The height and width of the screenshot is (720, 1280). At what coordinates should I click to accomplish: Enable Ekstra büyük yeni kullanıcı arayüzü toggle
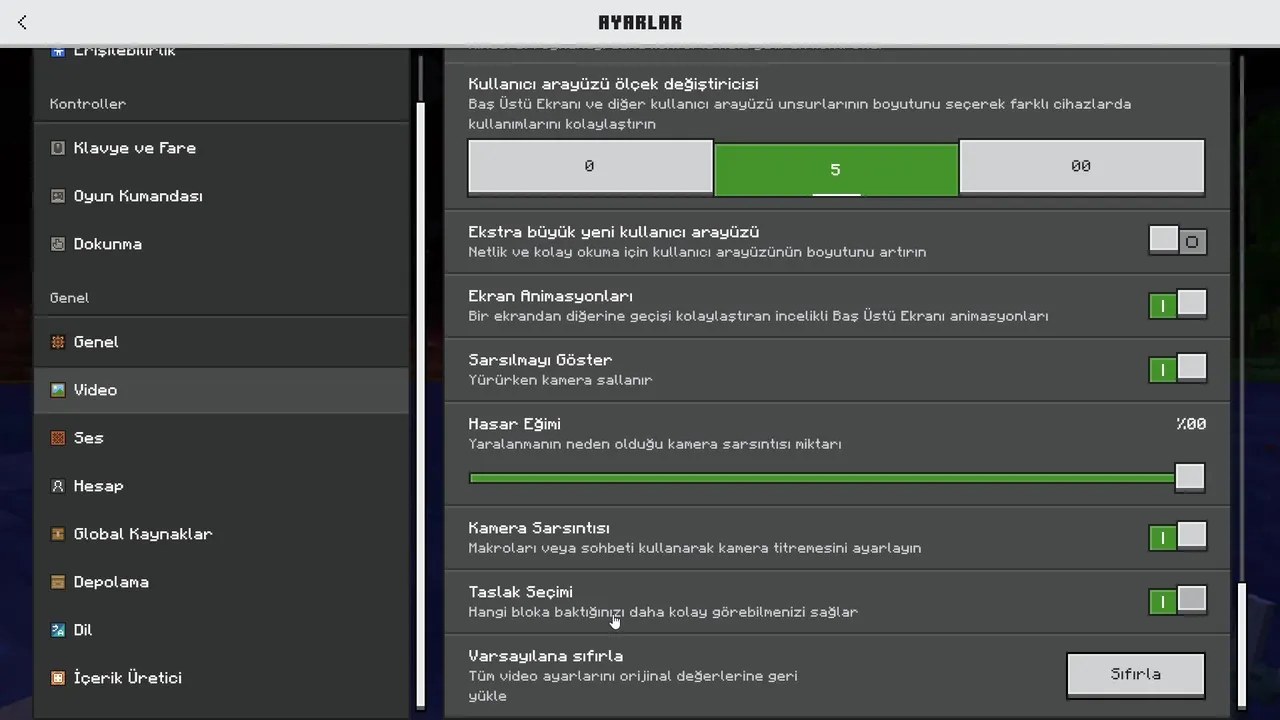[x=1177, y=241]
